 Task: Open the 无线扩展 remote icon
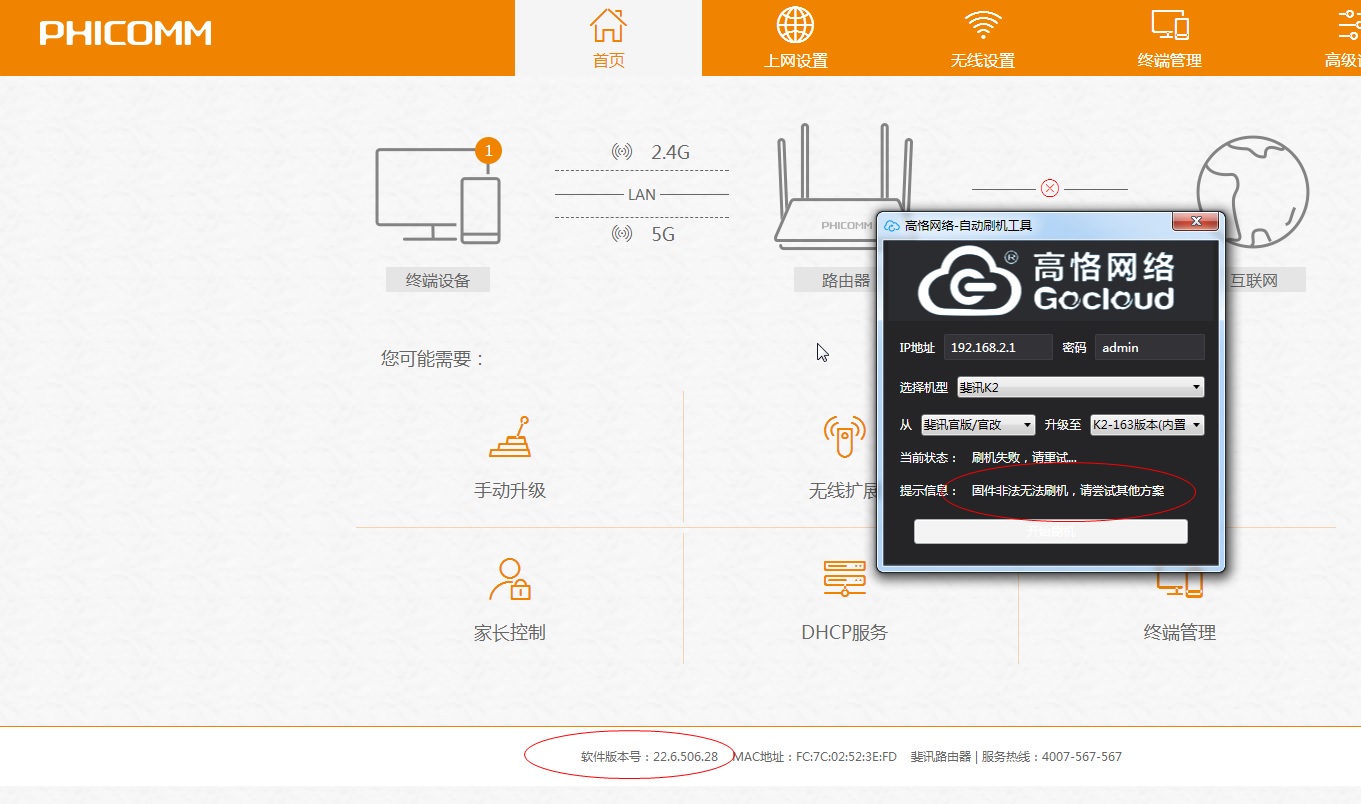point(844,437)
